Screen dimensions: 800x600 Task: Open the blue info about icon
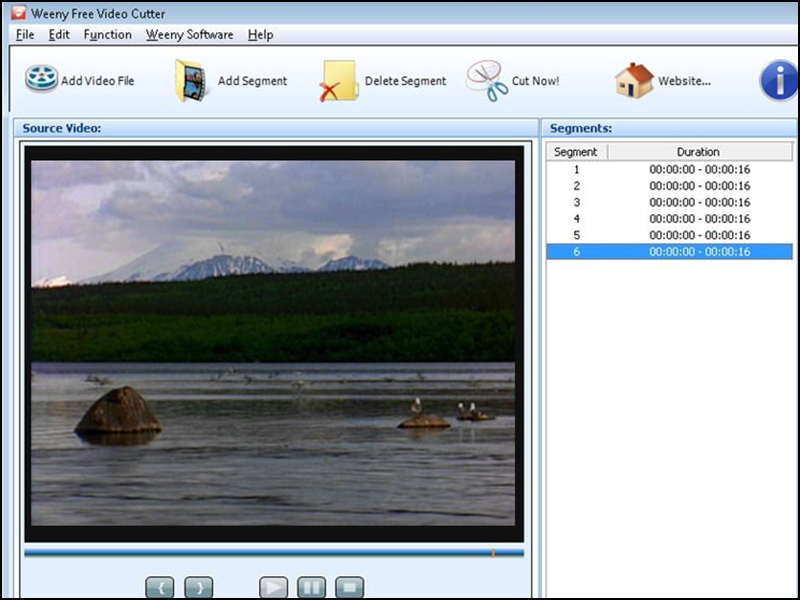tap(779, 81)
